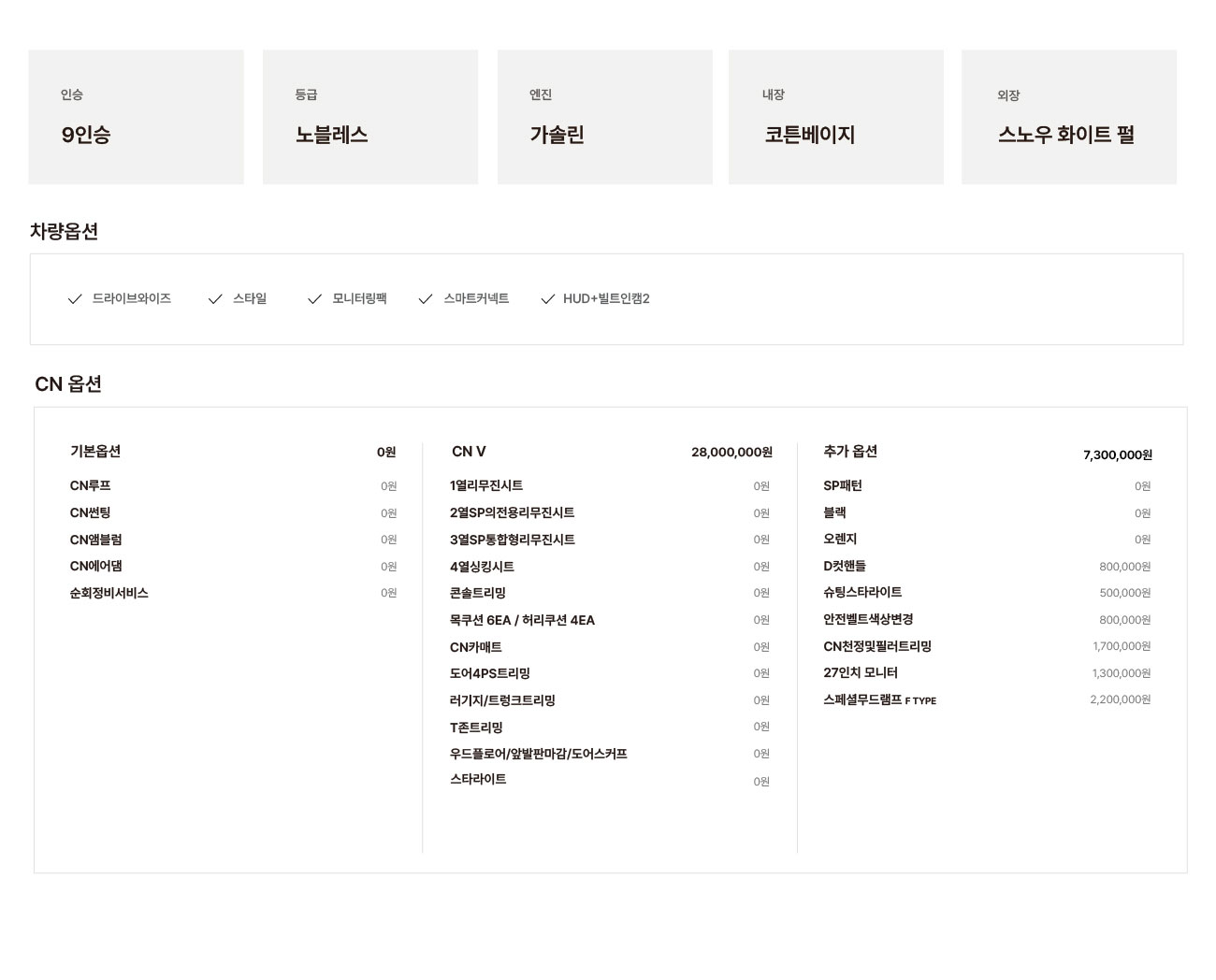Click the CN V section heading
1216x980 pixels.
point(469,452)
